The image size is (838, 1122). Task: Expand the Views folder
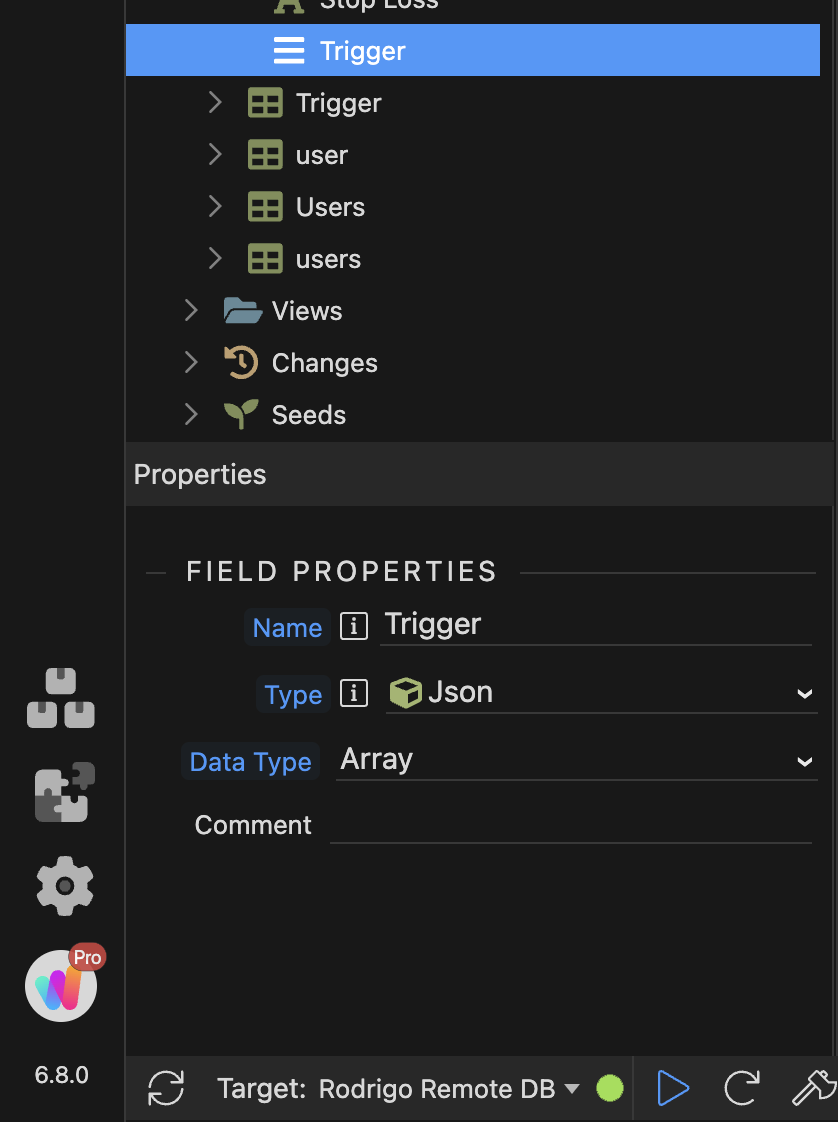(191, 311)
